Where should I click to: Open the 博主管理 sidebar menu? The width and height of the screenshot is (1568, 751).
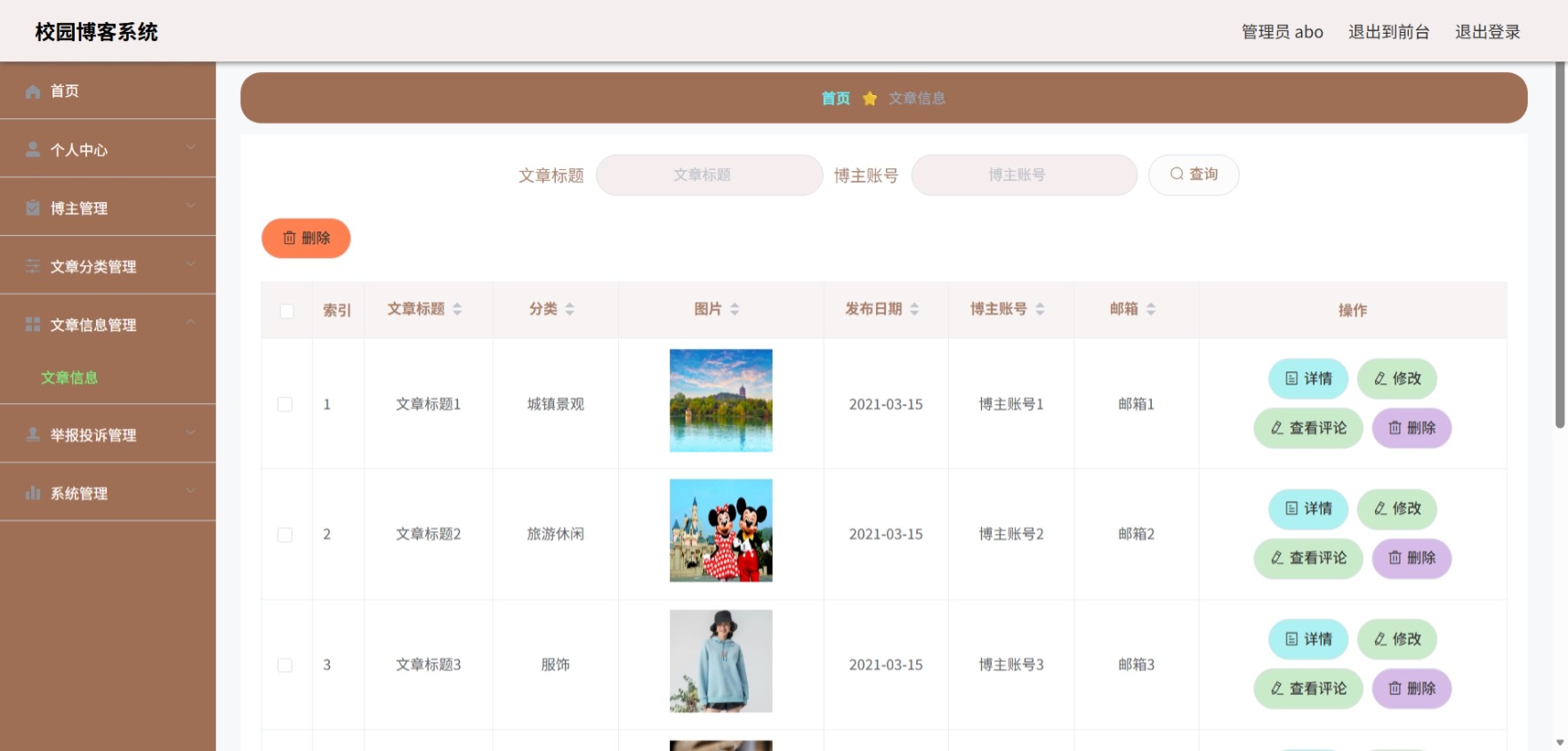tap(108, 207)
